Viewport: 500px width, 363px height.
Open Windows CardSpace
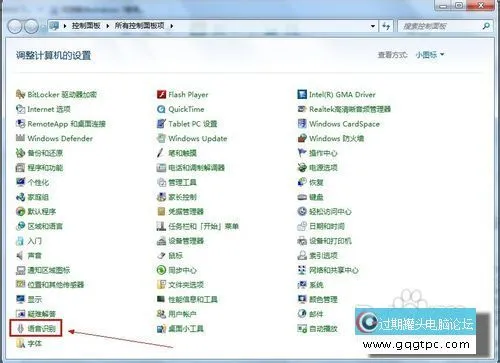[338, 124]
